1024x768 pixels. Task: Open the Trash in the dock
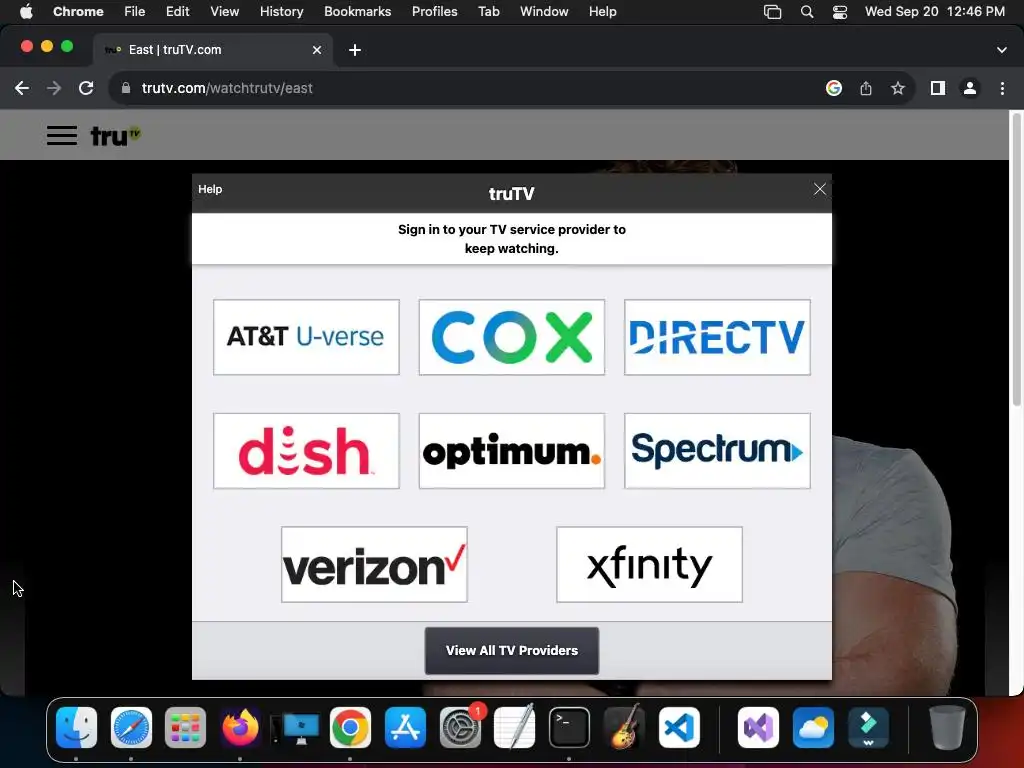pos(946,727)
